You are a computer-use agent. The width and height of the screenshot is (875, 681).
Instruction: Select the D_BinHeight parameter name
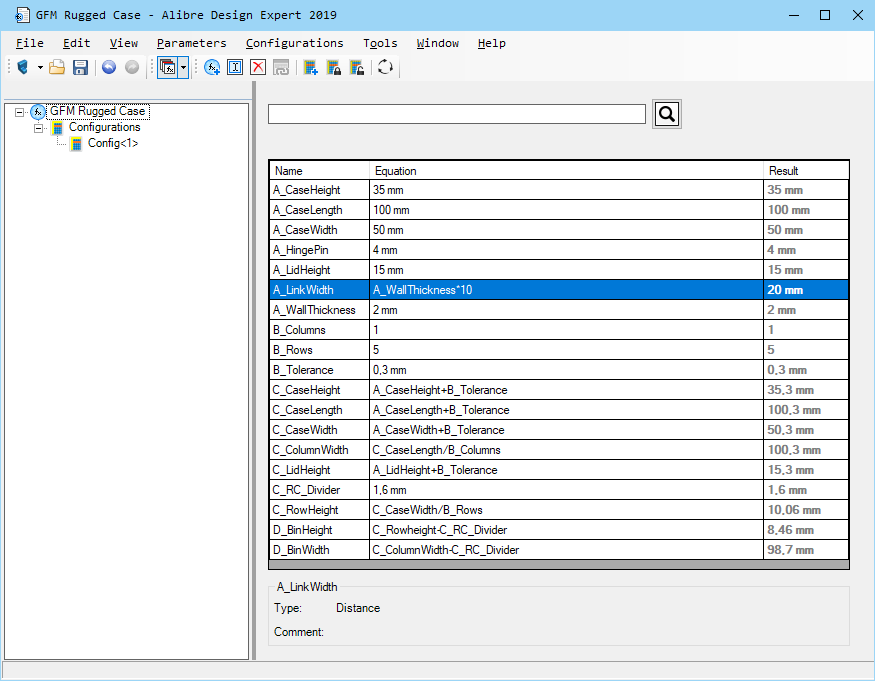click(302, 530)
